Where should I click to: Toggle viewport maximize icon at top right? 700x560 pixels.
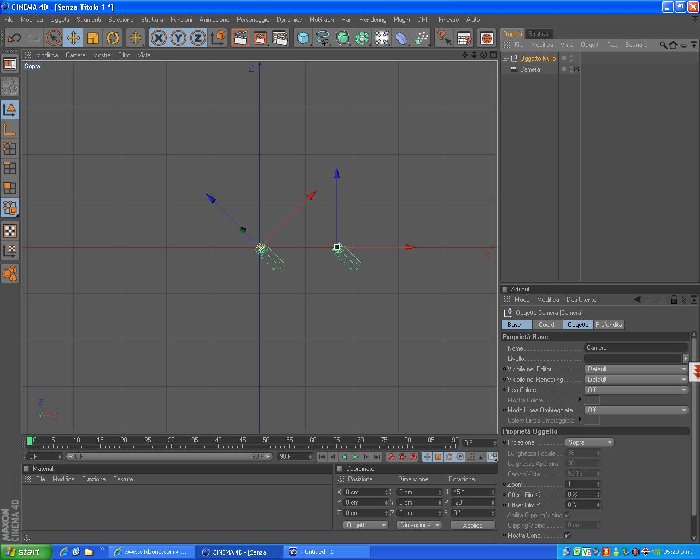[x=493, y=54]
